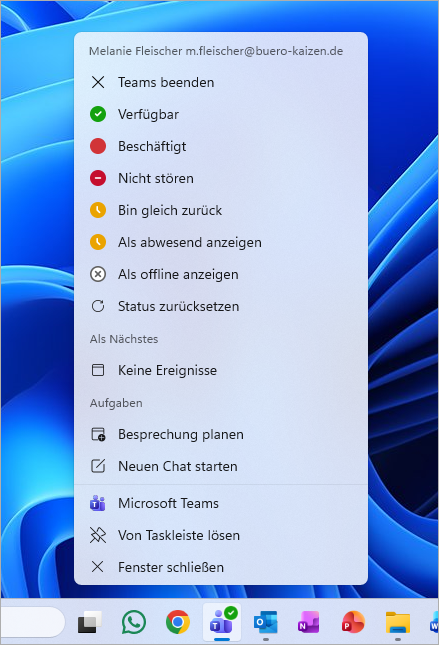Click the offline circle-x icon
Viewport: 439px width, 645px height.
[x=98, y=274]
